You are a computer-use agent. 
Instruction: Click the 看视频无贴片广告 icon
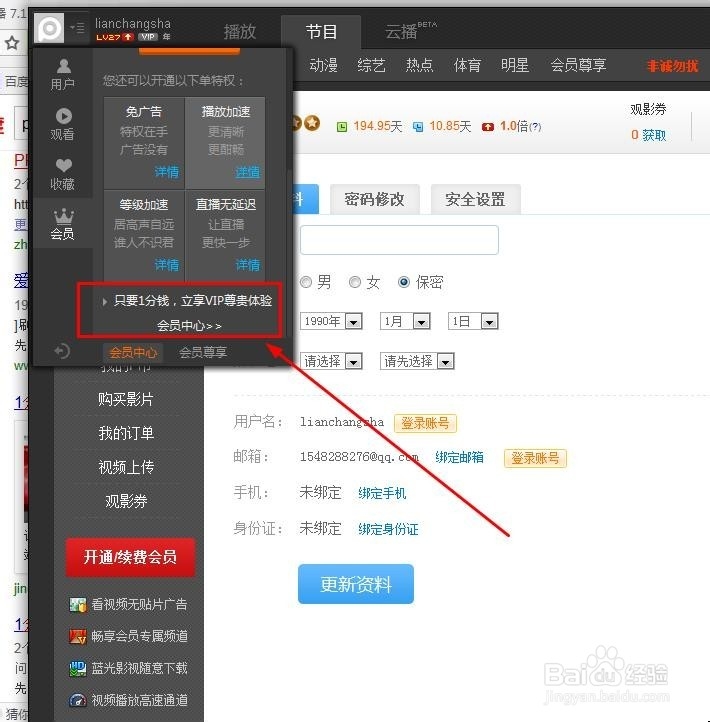coord(78,605)
